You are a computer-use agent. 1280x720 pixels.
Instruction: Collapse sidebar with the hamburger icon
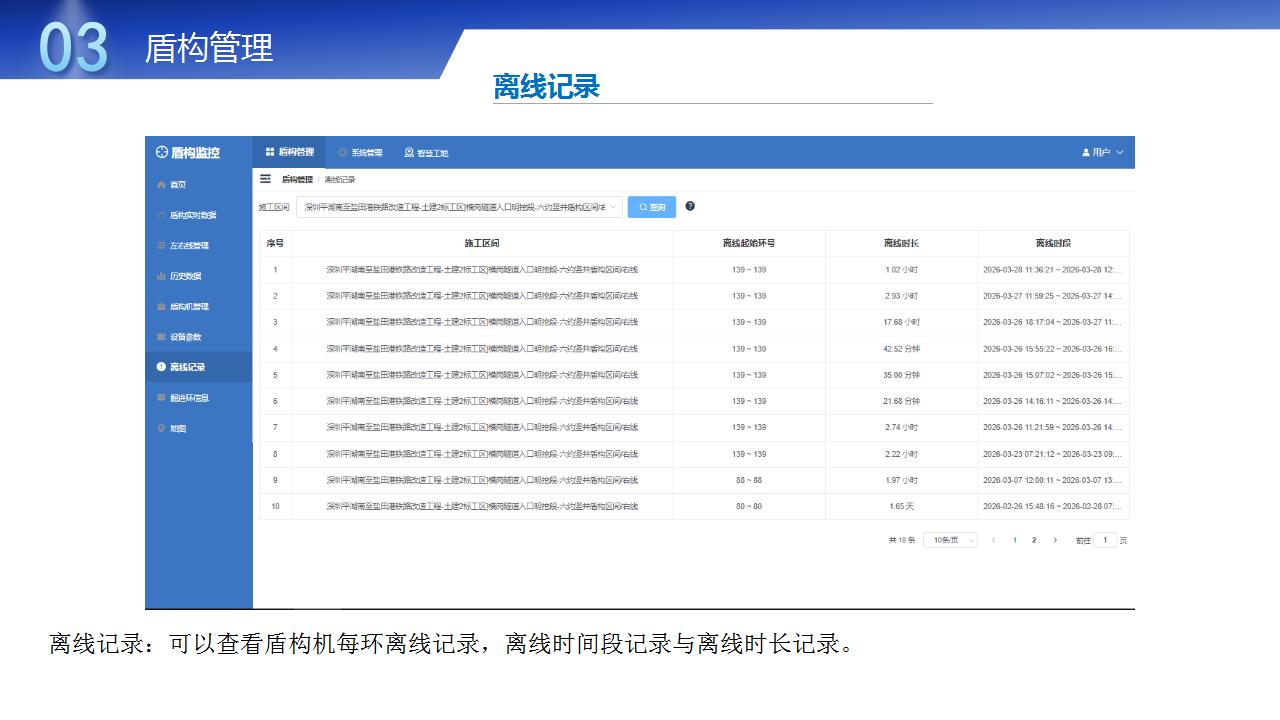(265, 179)
